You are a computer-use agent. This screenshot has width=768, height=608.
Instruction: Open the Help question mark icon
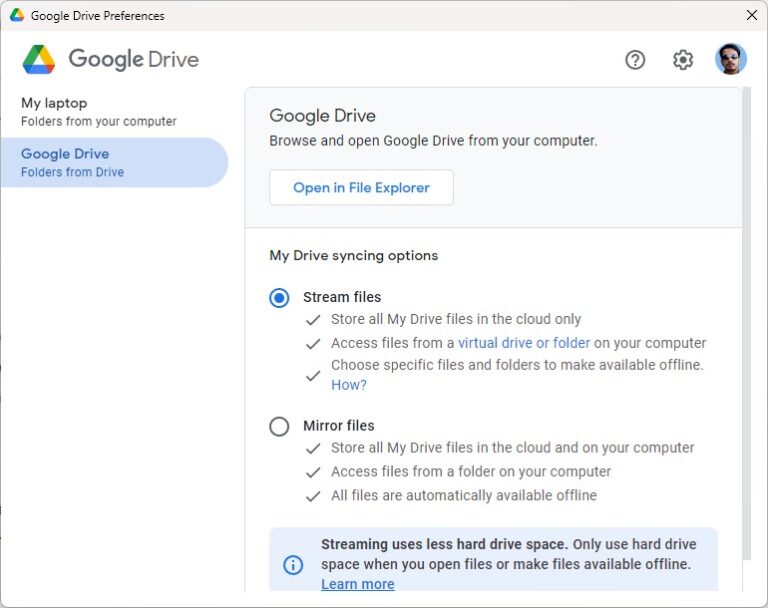635,60
